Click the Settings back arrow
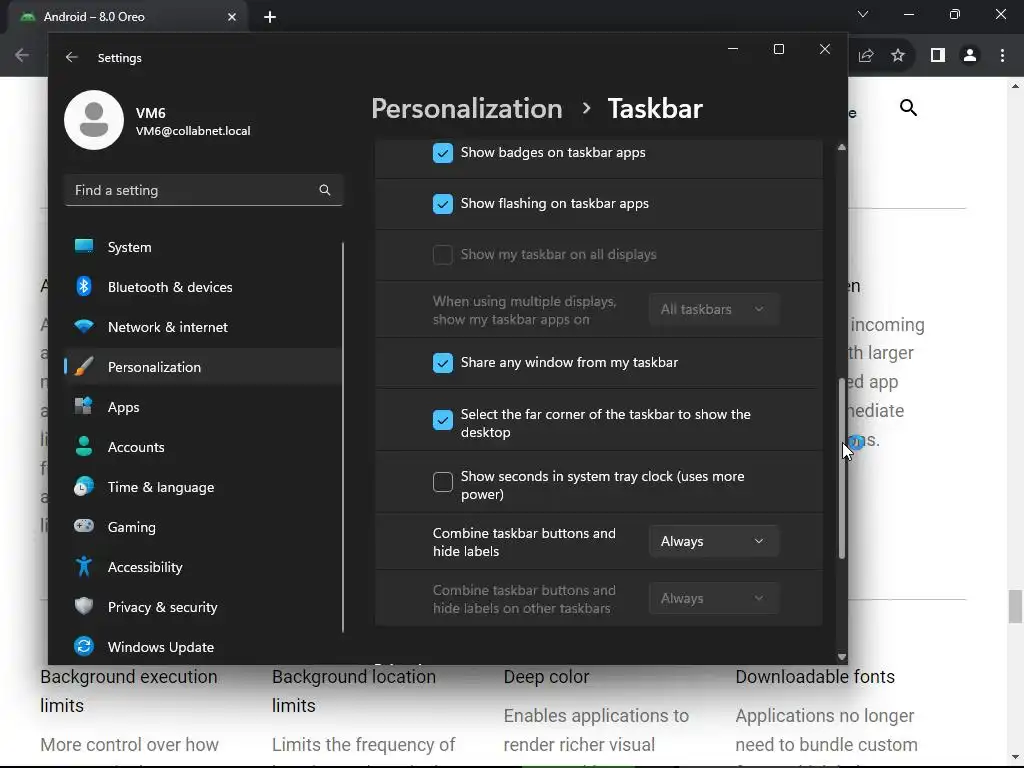 (x=71, y=57)
